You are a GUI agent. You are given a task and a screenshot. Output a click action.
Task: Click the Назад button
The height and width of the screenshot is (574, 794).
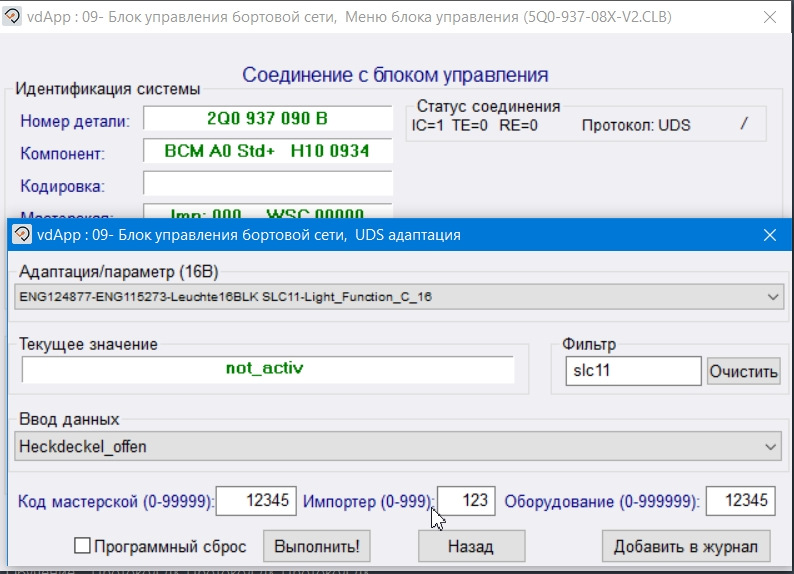click(x=471, y=546)
